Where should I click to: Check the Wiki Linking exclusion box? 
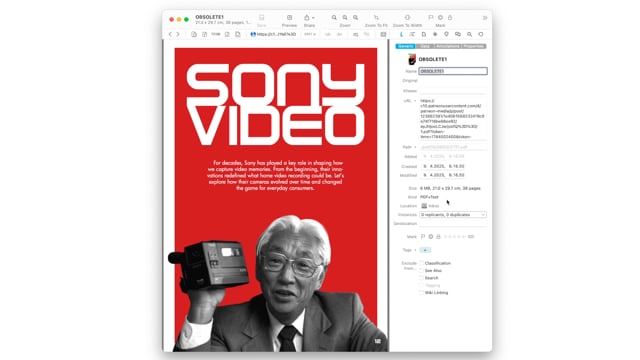(x=421, y=293)
